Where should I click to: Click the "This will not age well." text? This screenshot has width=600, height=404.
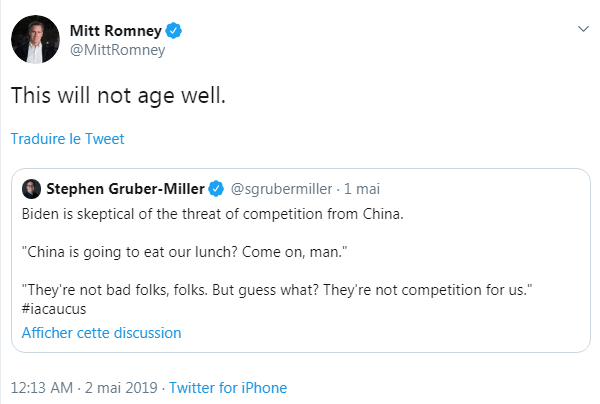click(118, 96)
